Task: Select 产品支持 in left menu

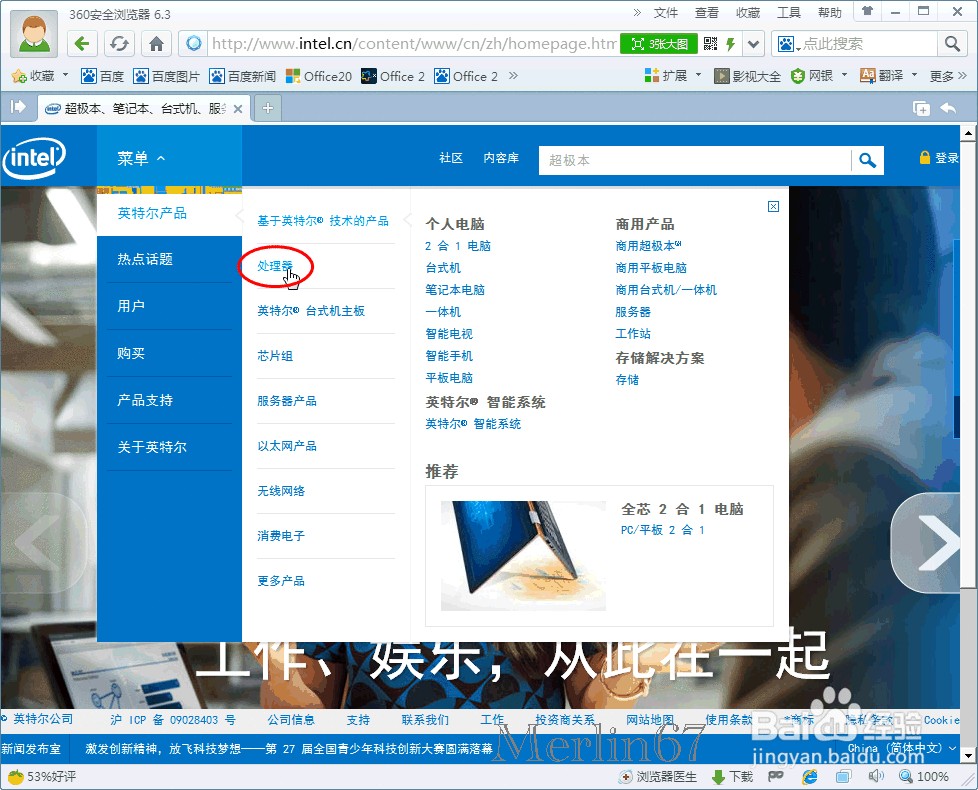Action: [x=145, y=400]
